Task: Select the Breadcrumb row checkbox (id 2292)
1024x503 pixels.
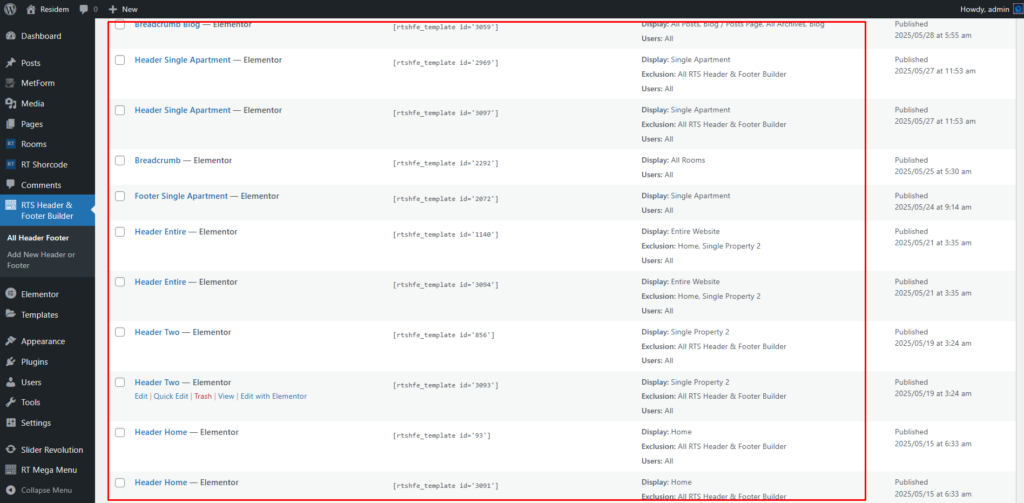Action: point(120,160)
